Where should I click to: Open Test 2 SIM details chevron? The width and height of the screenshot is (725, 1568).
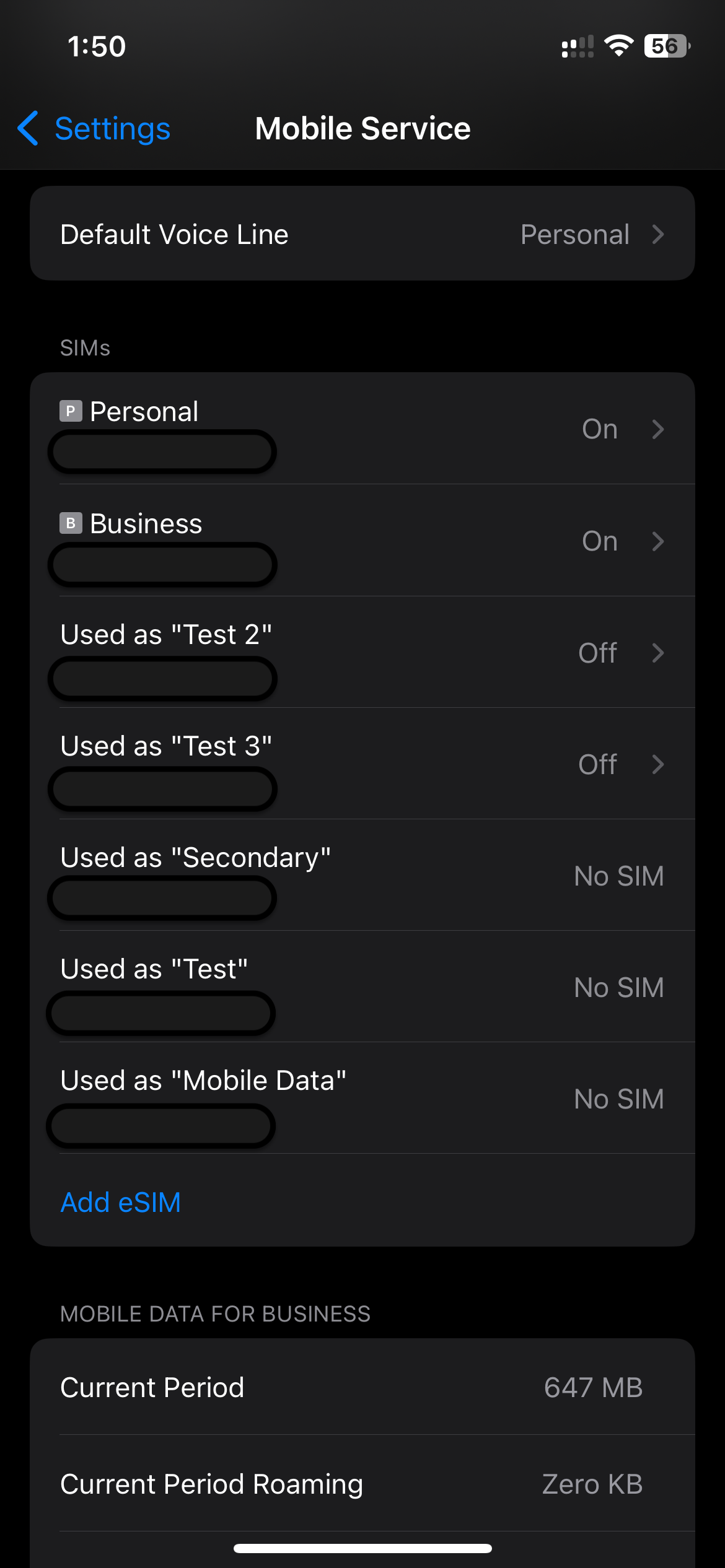tap(658, 653)
